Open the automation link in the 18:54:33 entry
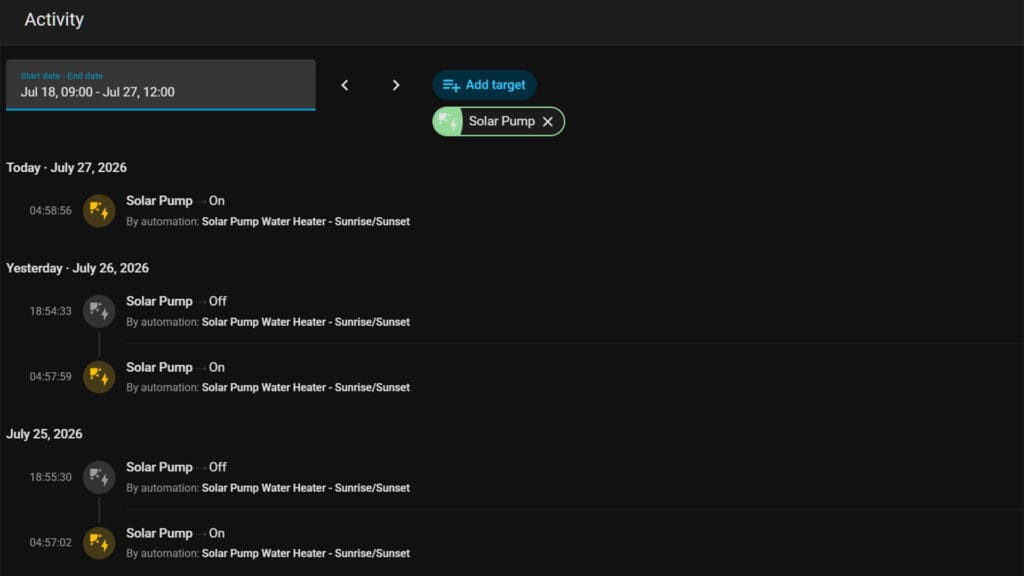This screenshot has width=1024, height=576. pyautogui.click(x=306, y=322)
